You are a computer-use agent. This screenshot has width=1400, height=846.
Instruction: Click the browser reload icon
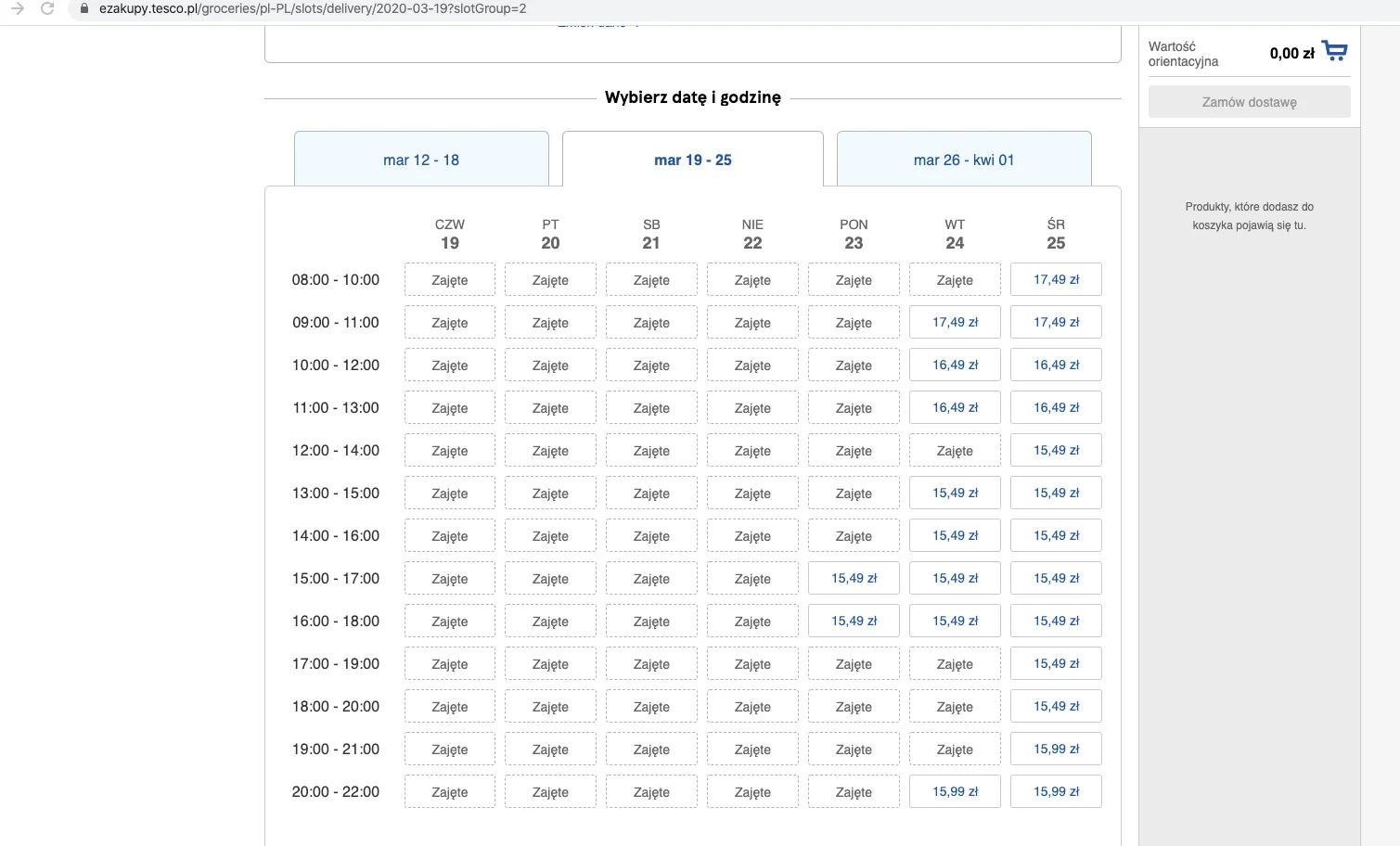click(47, 8)
